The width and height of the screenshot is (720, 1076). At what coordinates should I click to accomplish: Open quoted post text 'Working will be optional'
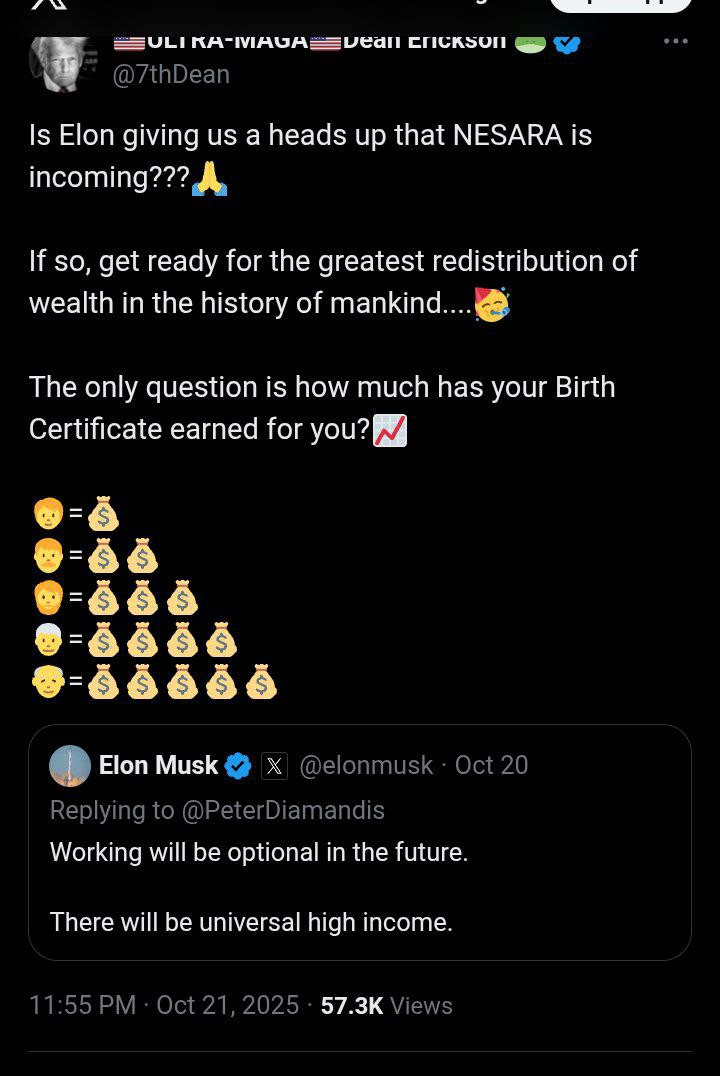pos(259,852)
